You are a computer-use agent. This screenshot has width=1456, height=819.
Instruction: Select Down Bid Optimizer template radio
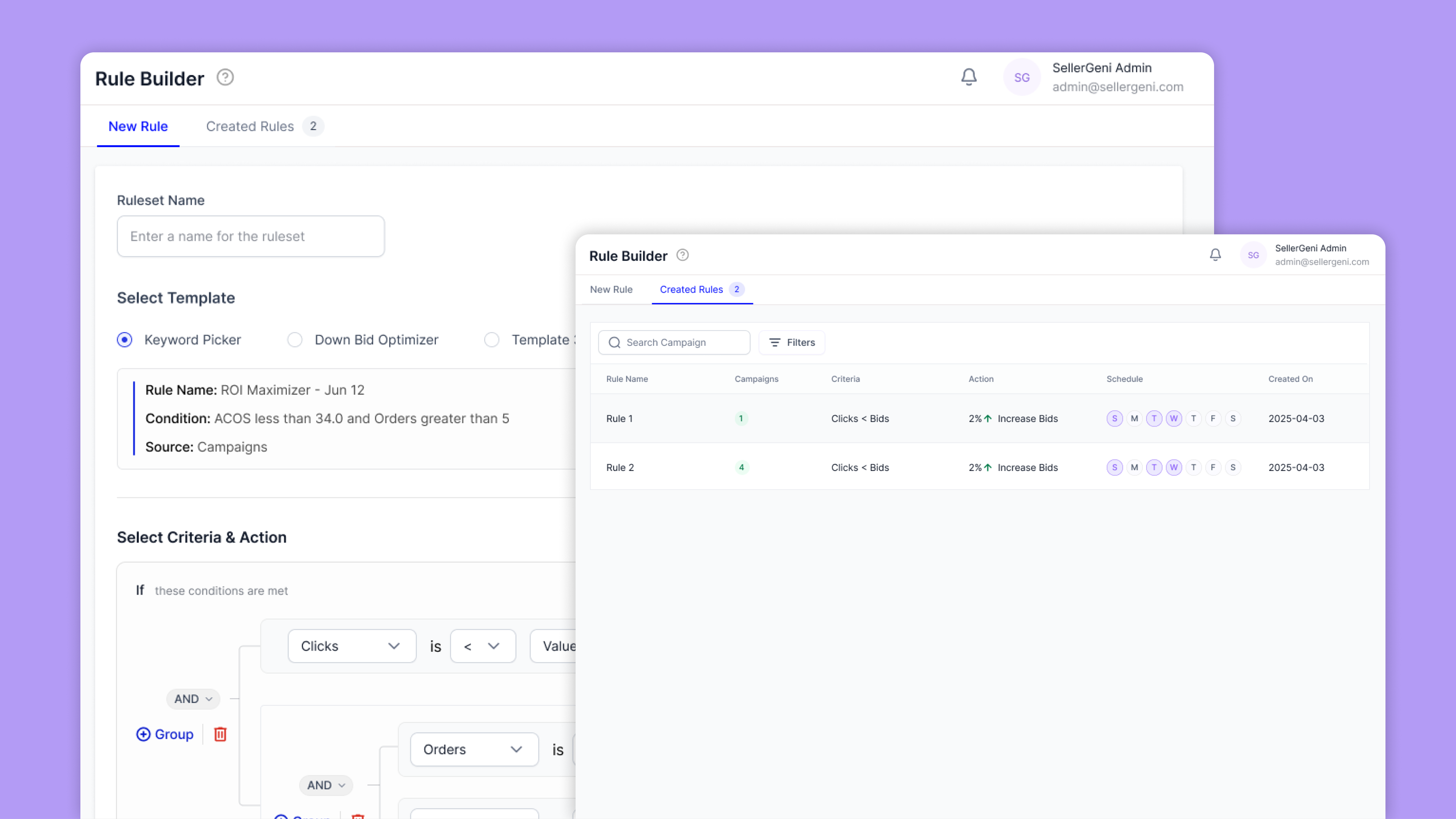[x=295, y=340]
